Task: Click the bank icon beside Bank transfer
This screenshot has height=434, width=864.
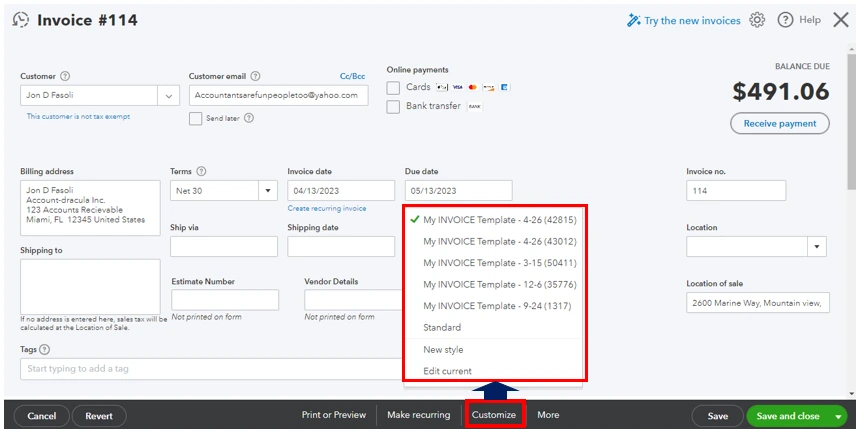Action: click(474, 106)
